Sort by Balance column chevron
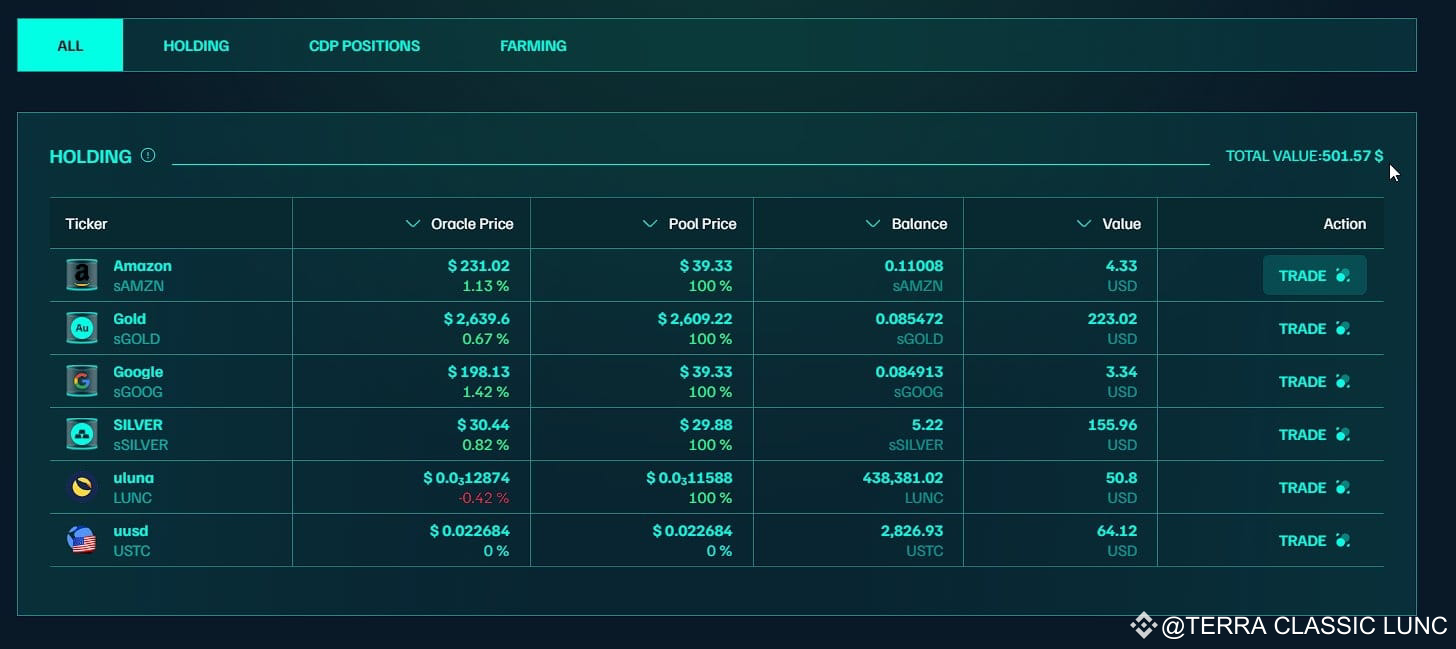 pos(873,224)
